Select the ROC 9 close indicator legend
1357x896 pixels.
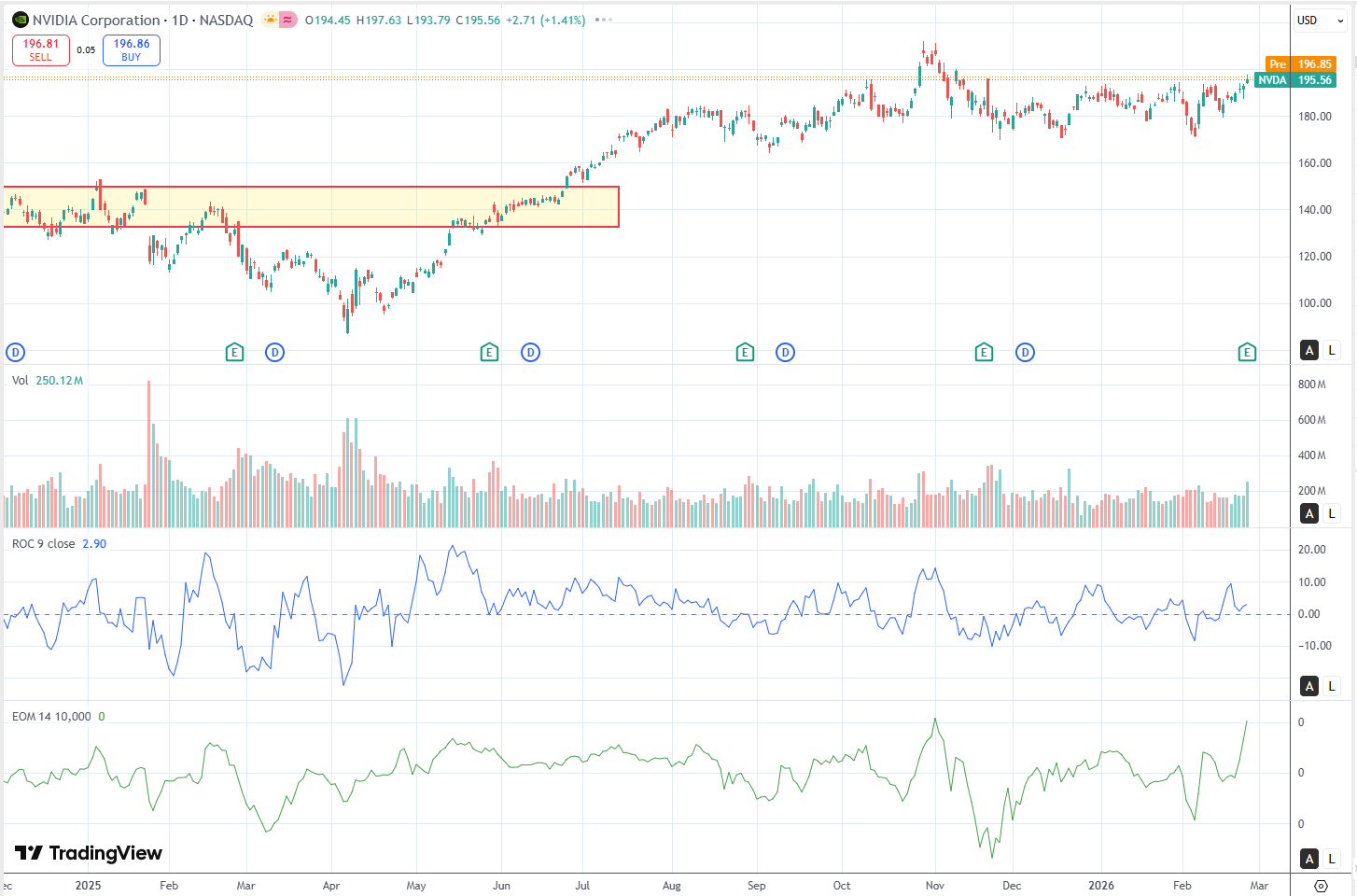coord(44,543)
